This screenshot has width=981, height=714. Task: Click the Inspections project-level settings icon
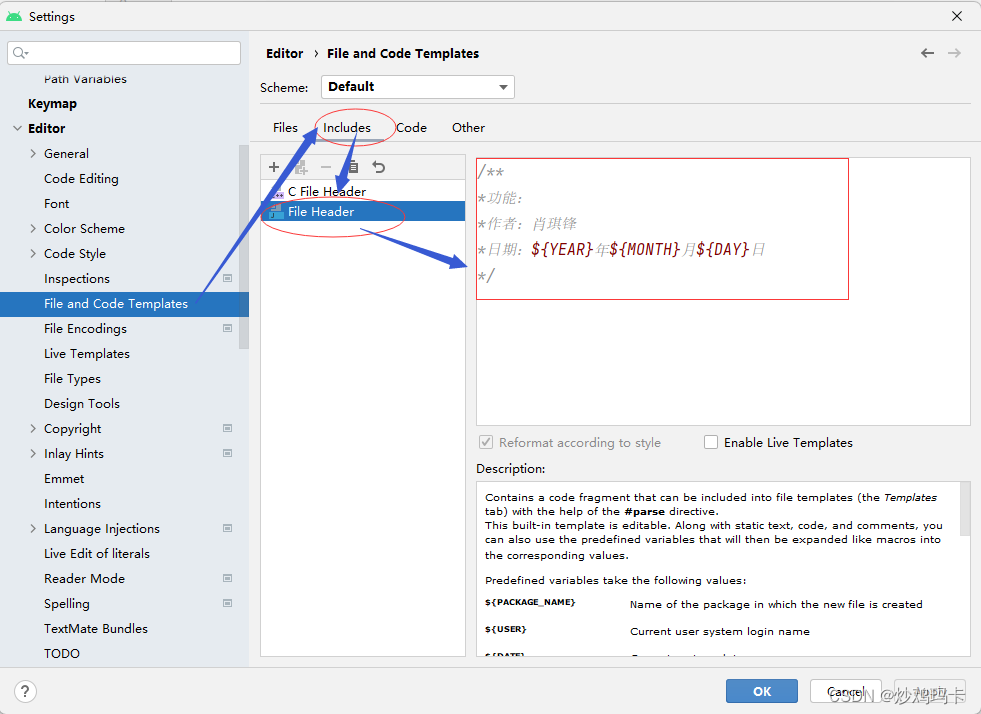[228, 278]
